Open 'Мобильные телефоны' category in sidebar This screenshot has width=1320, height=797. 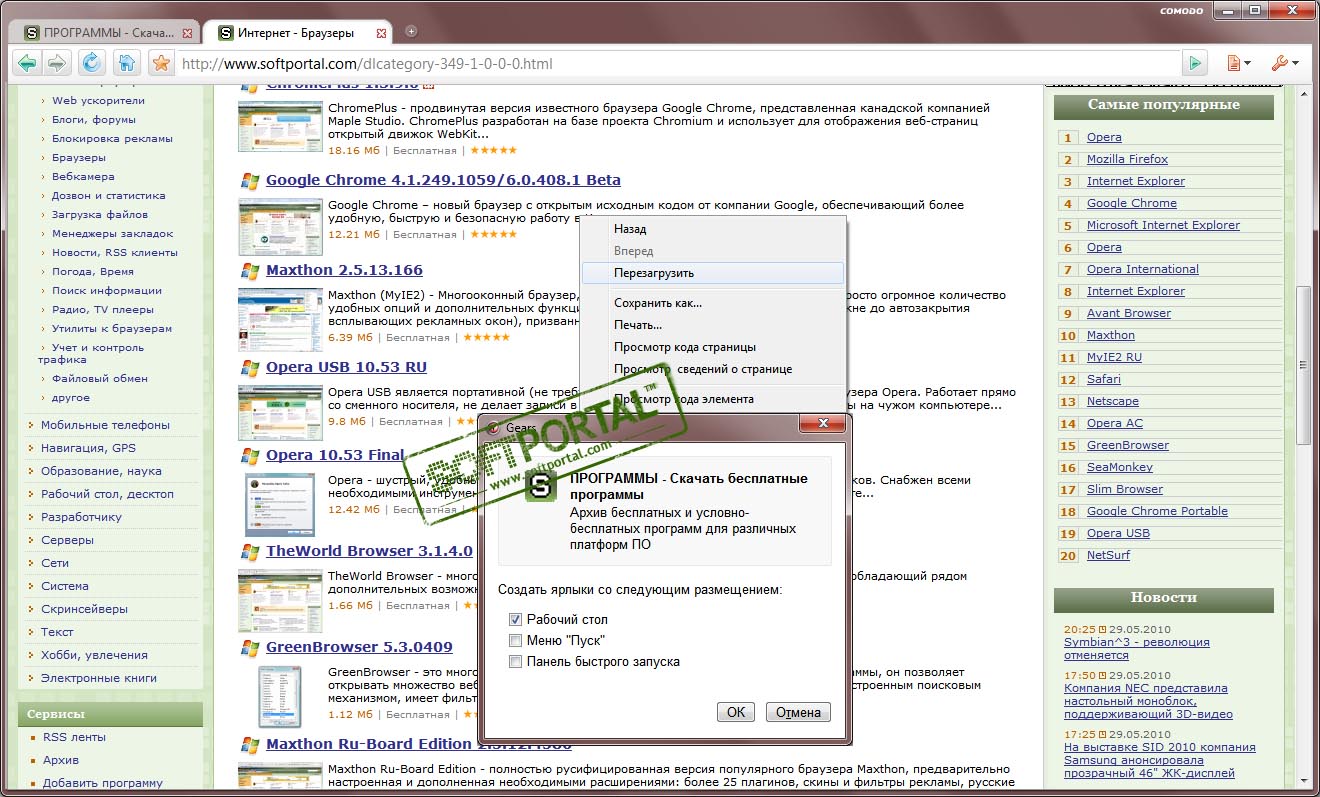(105, 425)
